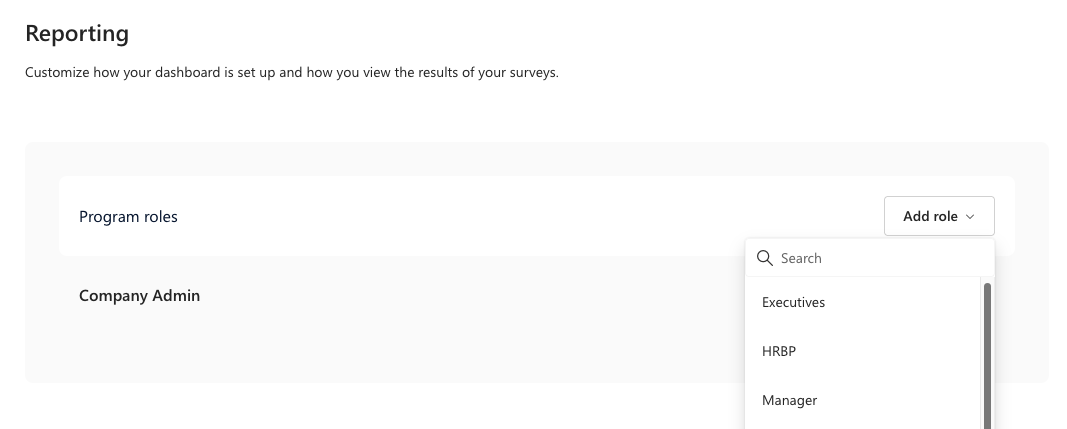Viewport: 1067px width, 429px height.
Task: Select the Company Admin role row
Action: point(139,296)
